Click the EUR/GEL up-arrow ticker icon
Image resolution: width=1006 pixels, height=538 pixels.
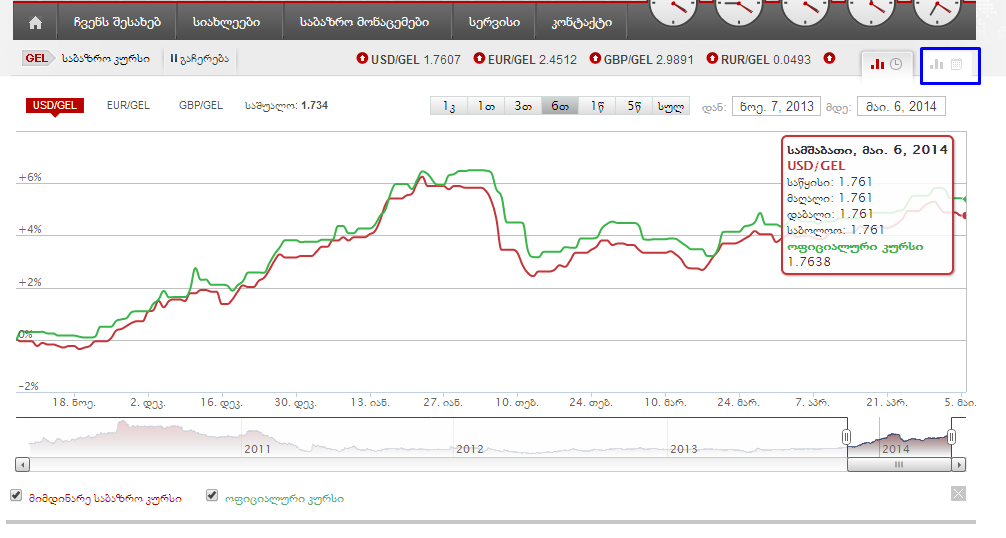(479, 58)
